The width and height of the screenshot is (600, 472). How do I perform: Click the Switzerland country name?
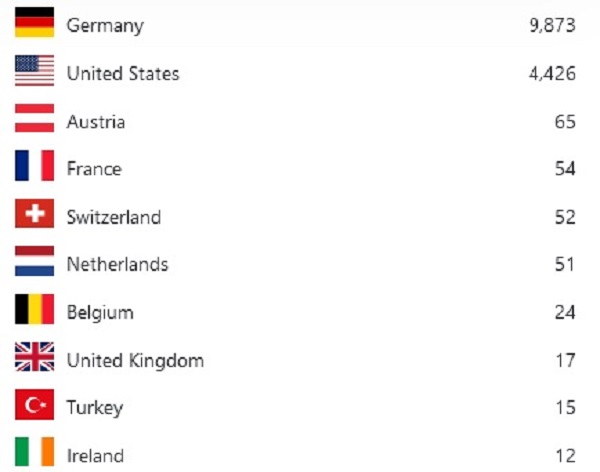tap(114, 217)
